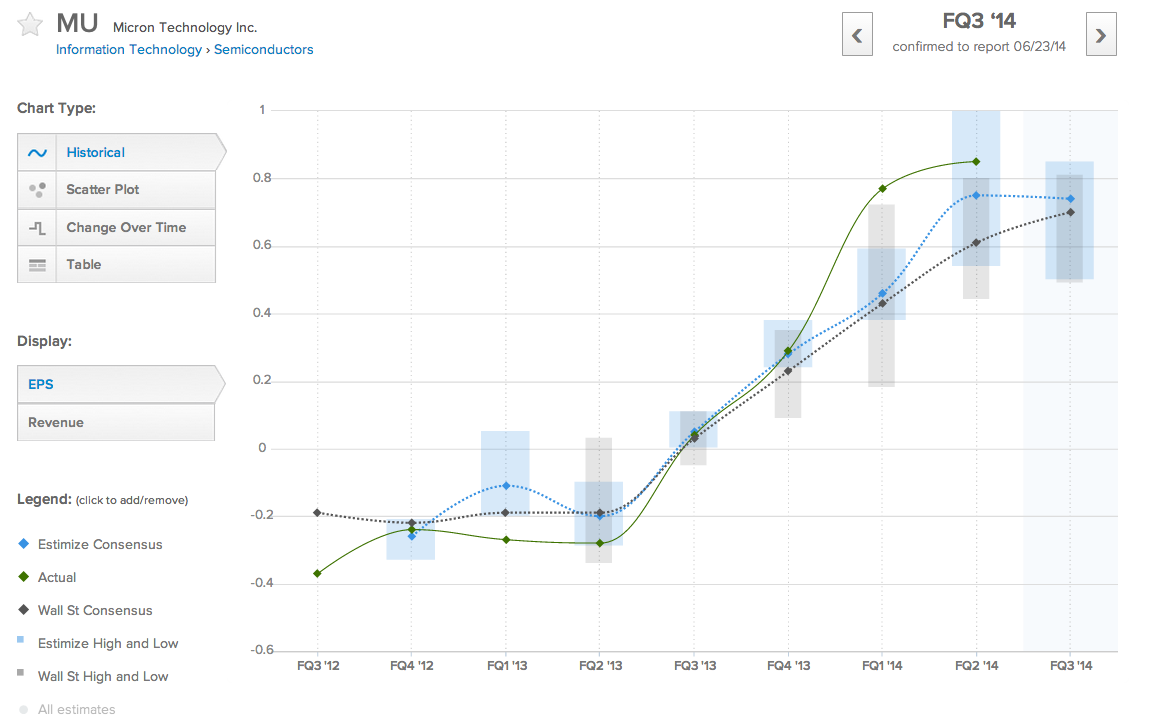This screenshot has height=721, width=1156.
Task: Click the Scatter Plot dots icon
Action: tap(37, 189)
